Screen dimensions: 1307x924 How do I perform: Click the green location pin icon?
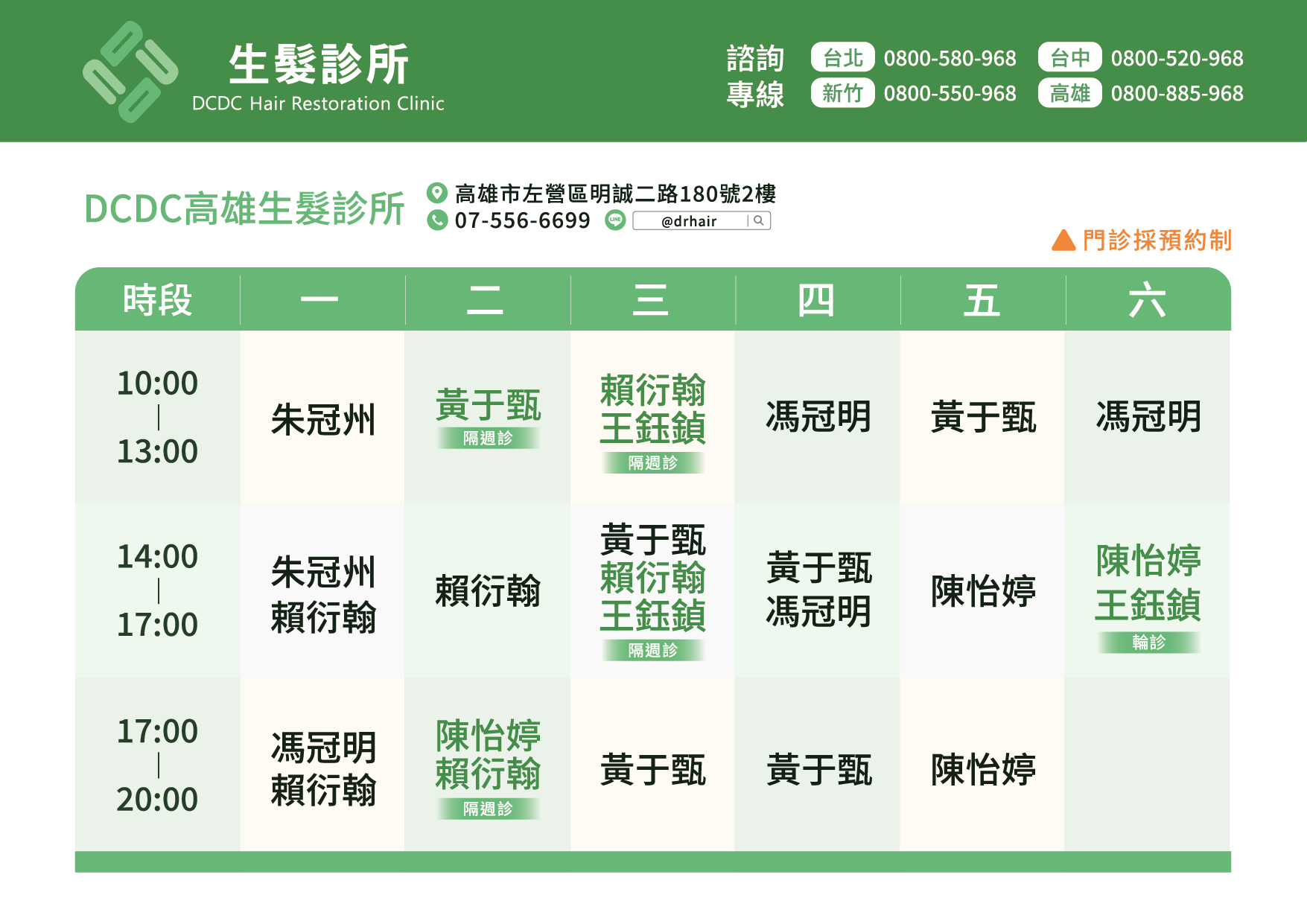coord(436,193)
